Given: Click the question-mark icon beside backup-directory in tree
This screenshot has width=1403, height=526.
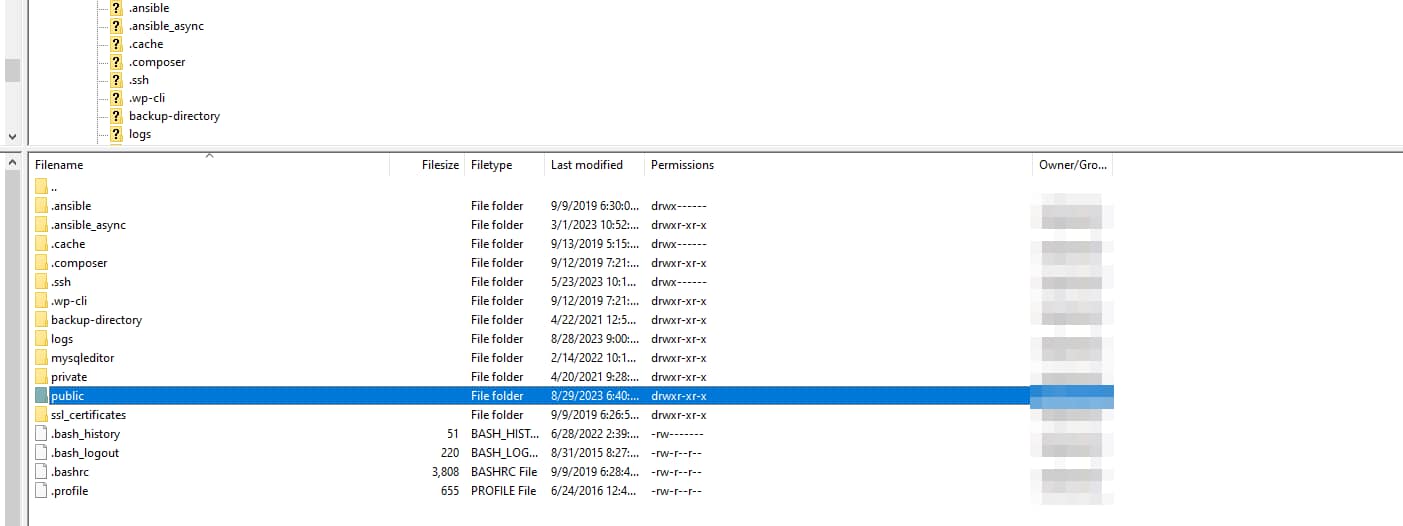Looking at the screenshot, I should tap(117, 116).
